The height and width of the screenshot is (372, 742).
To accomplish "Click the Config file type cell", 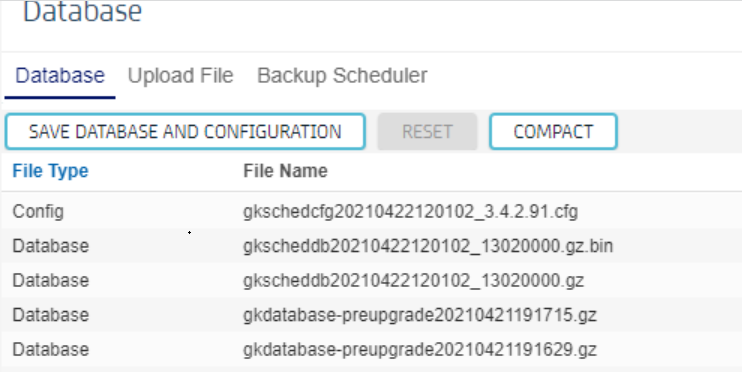I will (38, 212).
